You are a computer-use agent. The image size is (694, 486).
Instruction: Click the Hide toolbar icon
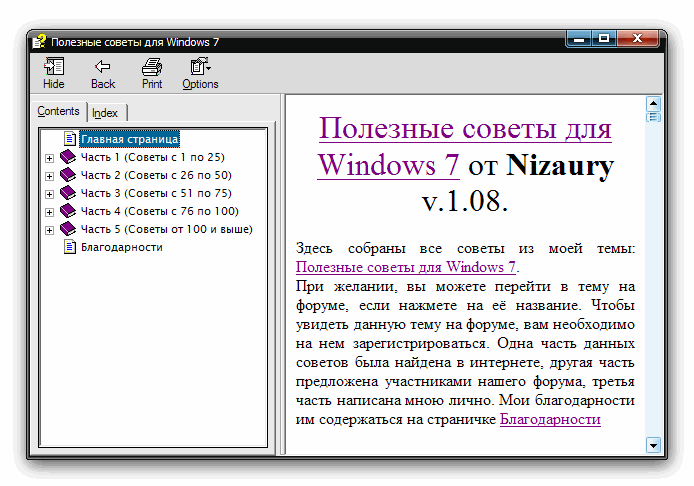[54, 68]
